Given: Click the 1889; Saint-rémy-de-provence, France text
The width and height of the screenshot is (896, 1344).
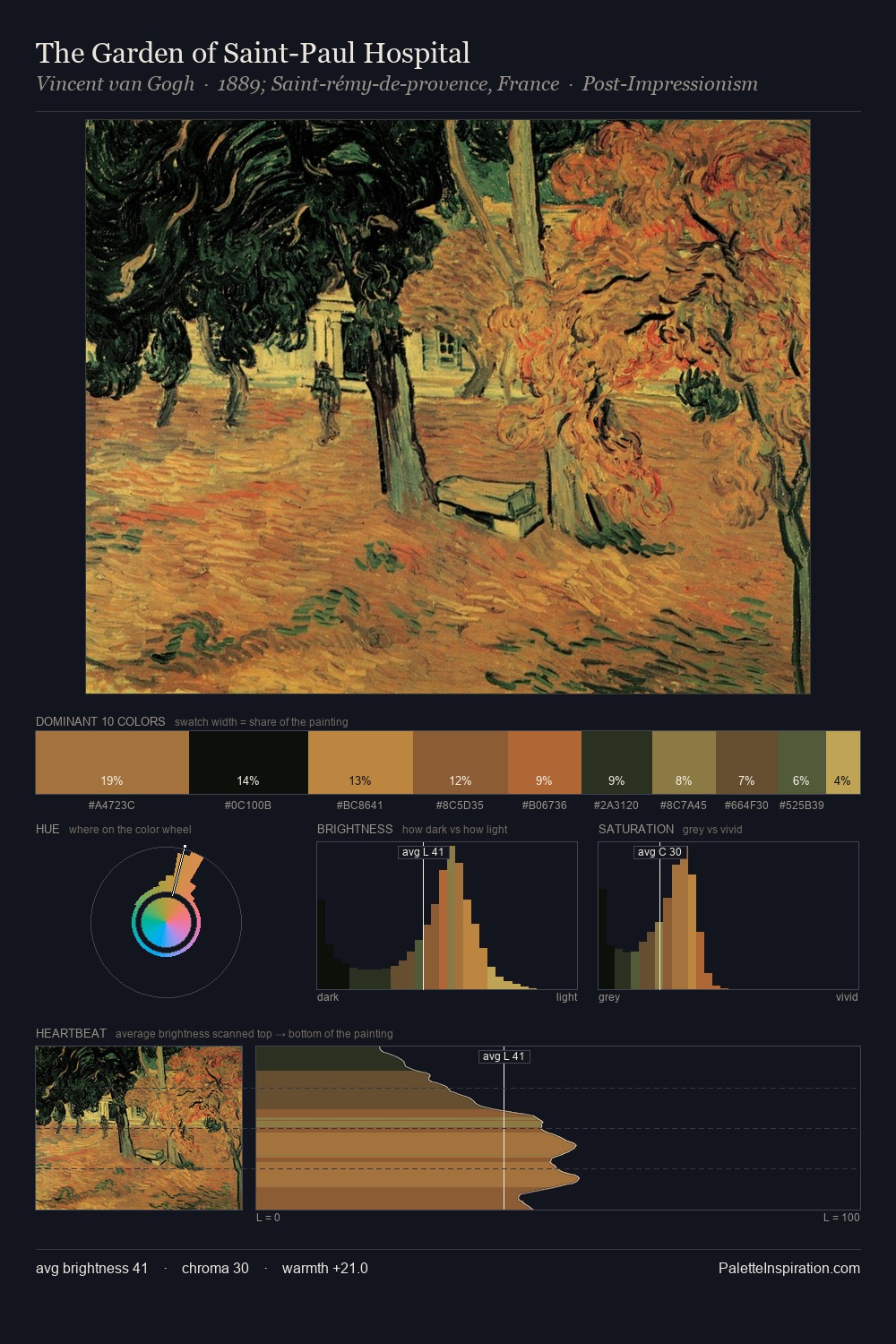Looking at the screenshot, I should tap(388, 84).
